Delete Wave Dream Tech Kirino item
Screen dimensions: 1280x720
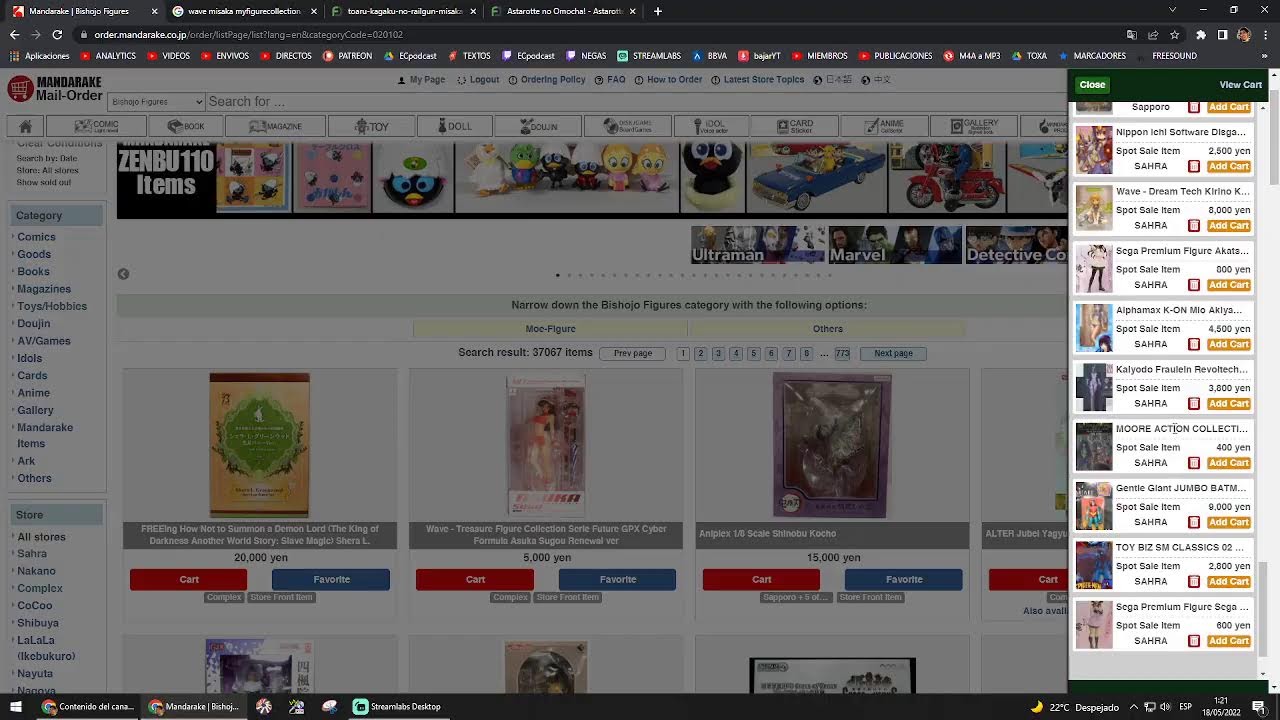pos(1193,225)
